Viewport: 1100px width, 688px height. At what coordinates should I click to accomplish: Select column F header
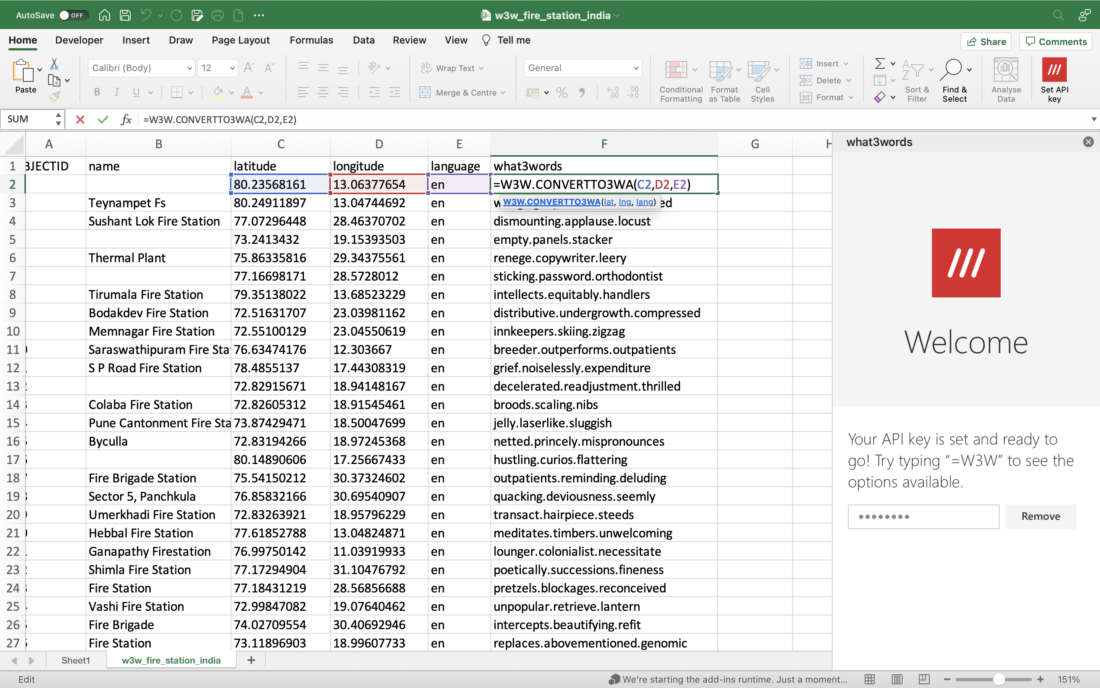pyautogui.click(x=604, y=144)
